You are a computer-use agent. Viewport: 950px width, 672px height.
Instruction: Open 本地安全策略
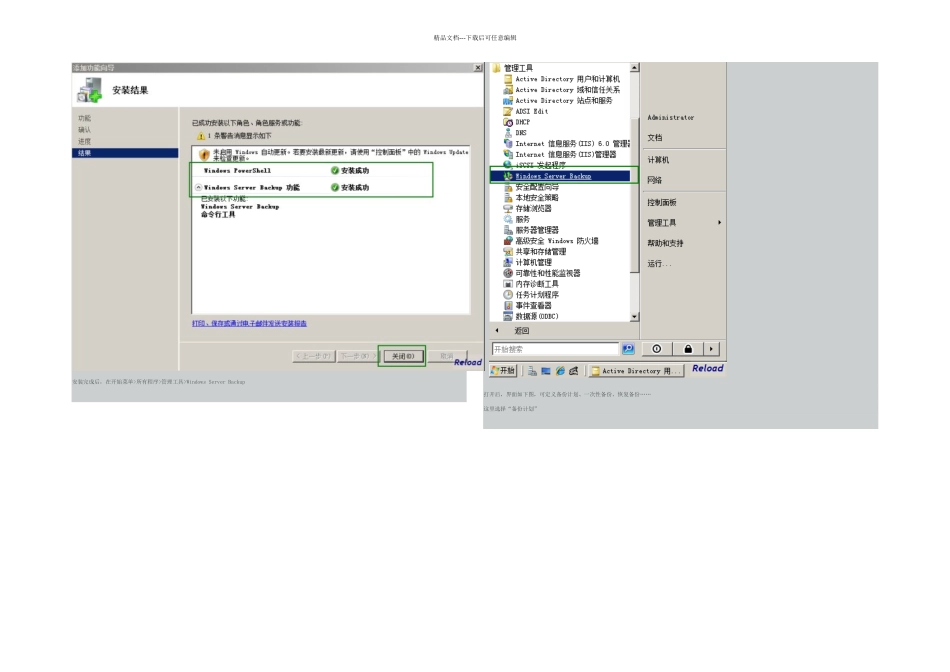pyautogui.click(x=531, y=198)
